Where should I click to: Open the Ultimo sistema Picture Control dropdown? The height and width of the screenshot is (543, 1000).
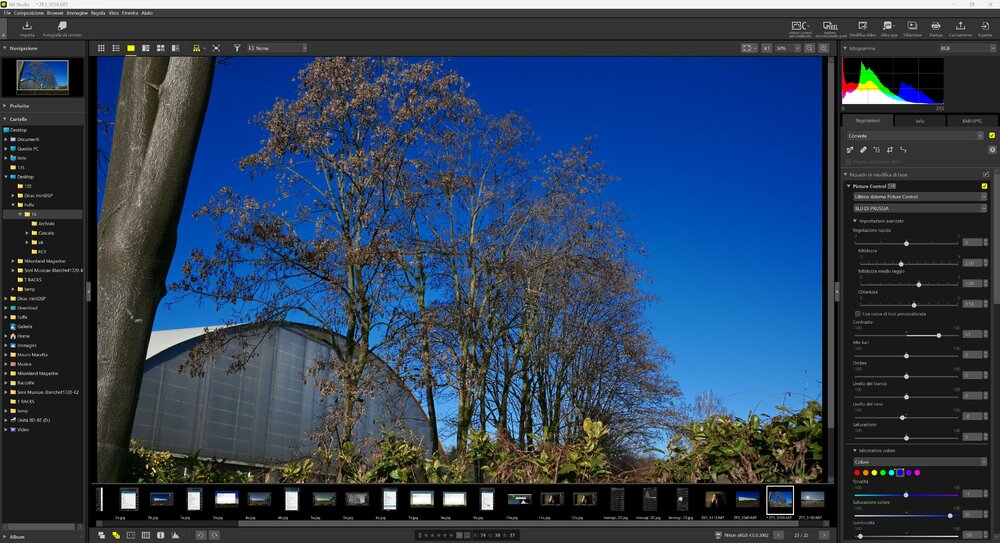(920, 197)
